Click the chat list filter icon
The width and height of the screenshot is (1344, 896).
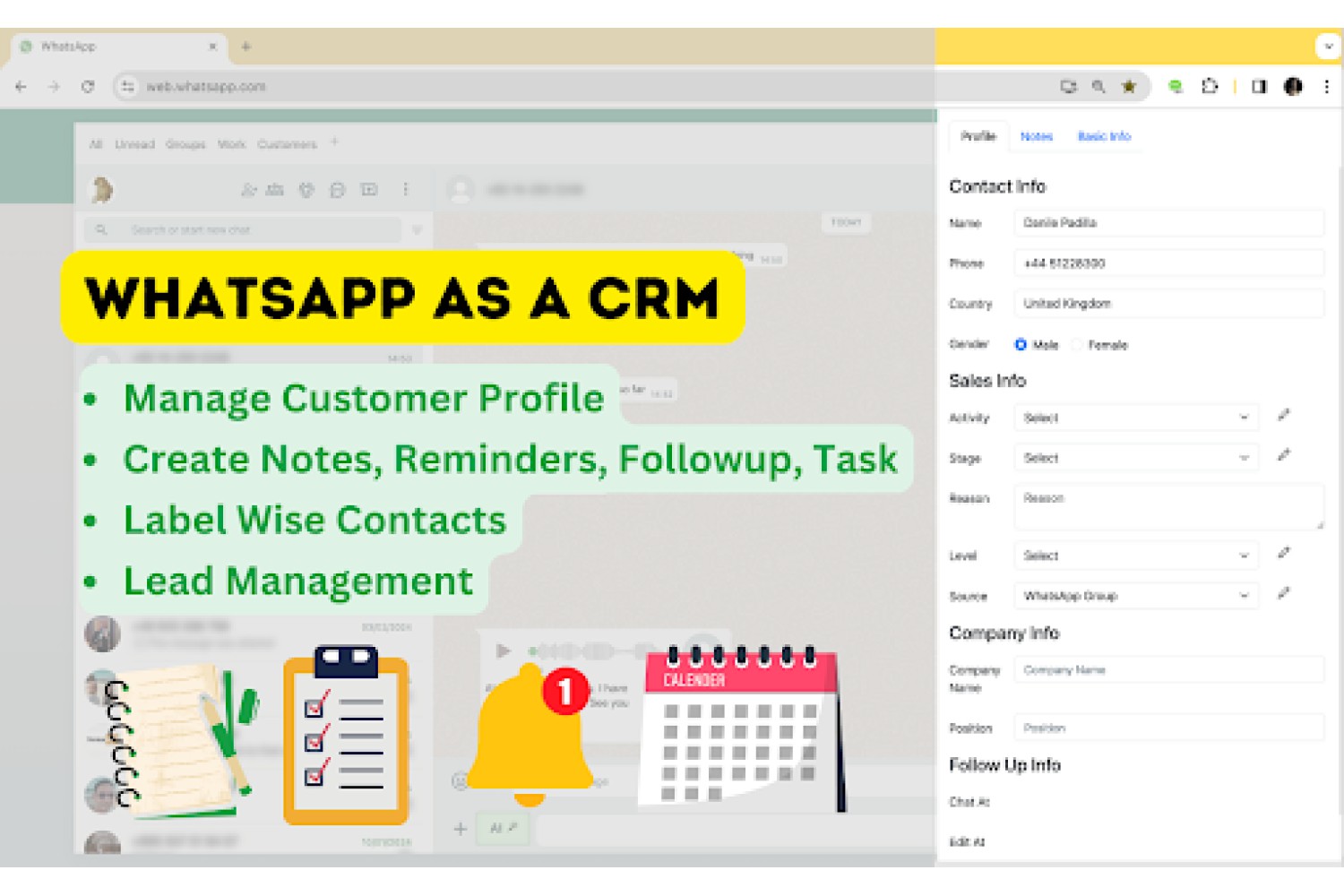(x=417, y=230)
